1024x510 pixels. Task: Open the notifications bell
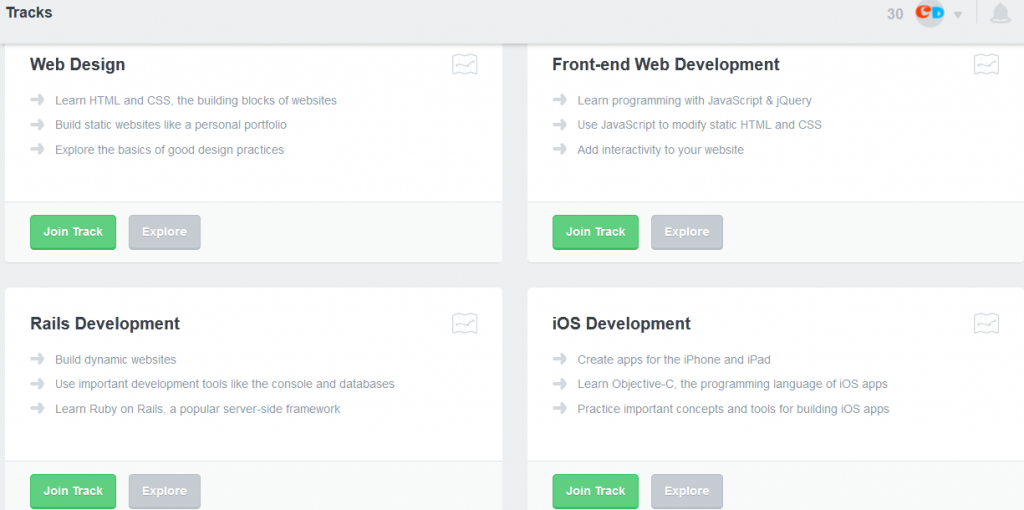[x=999, y=14]
